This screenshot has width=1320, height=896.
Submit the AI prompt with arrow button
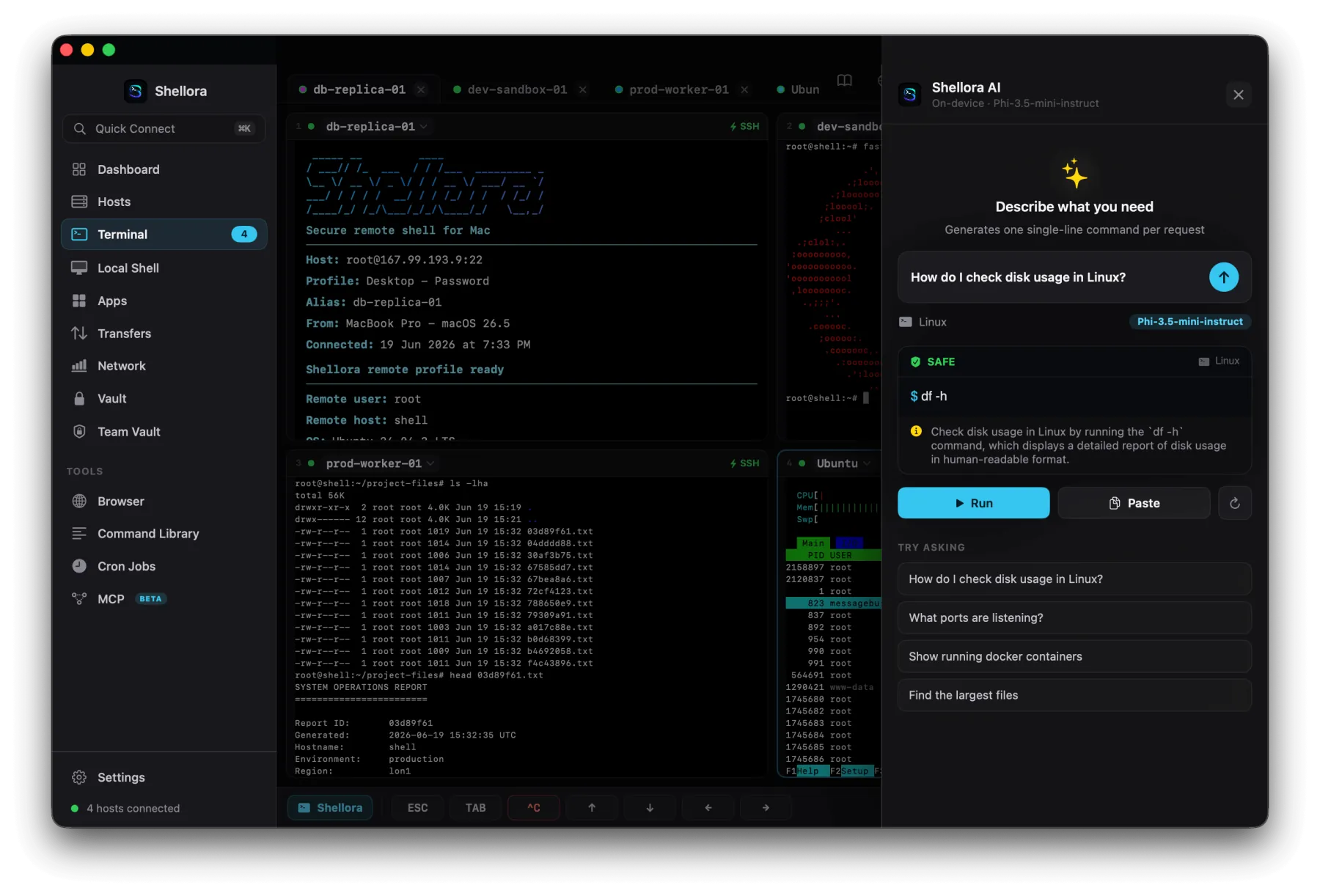pos(1224,277)
